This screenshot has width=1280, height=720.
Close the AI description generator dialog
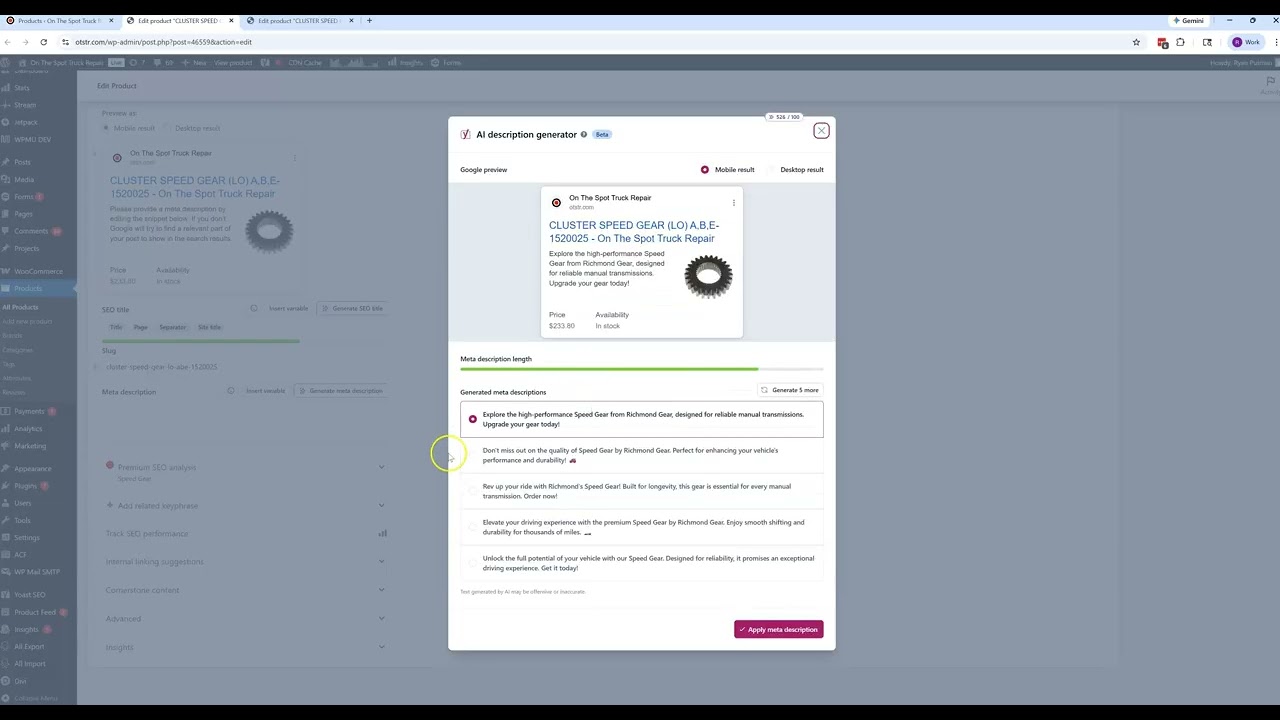(821, 131)
